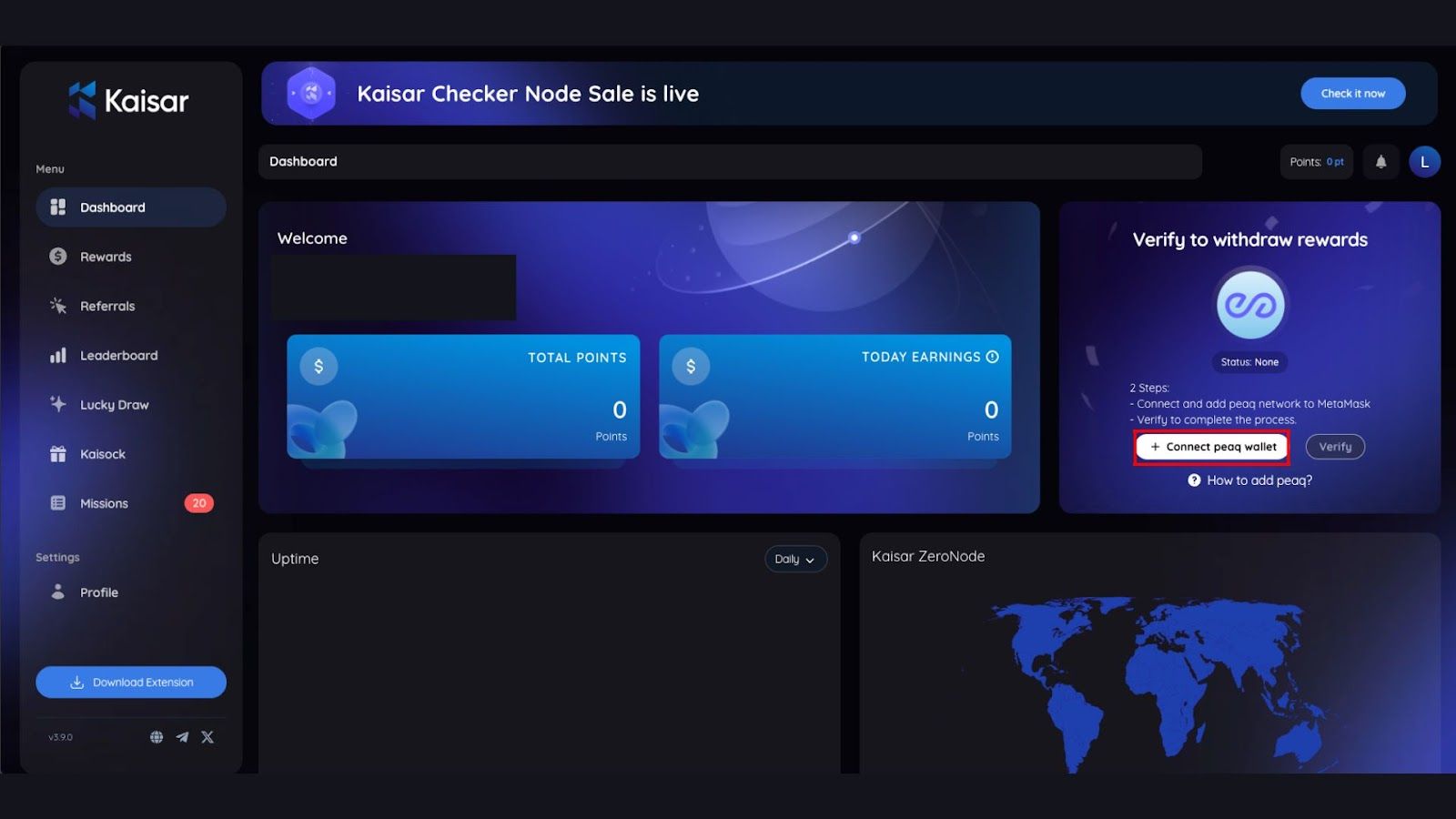Click the Dashboard grid icon
Screen dimensions: 1456x819
pyautogui.click(x=58, y=207)
